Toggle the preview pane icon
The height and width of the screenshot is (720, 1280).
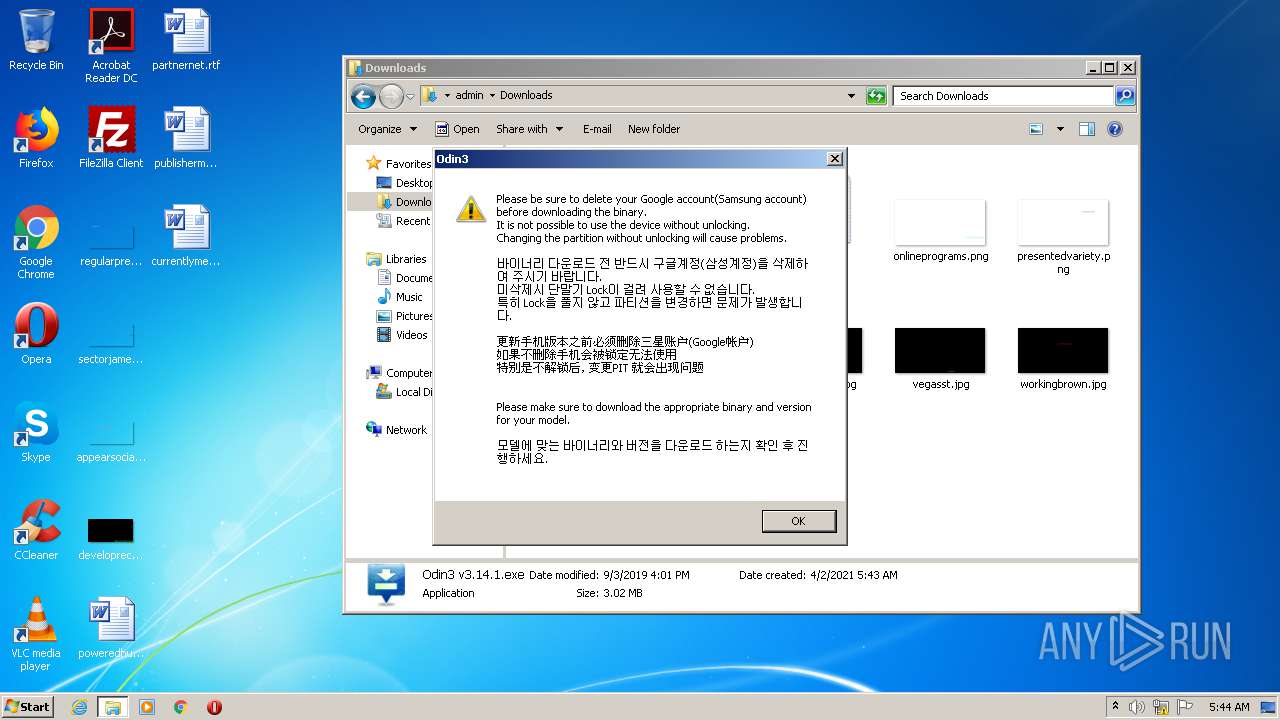point(1087,129)
